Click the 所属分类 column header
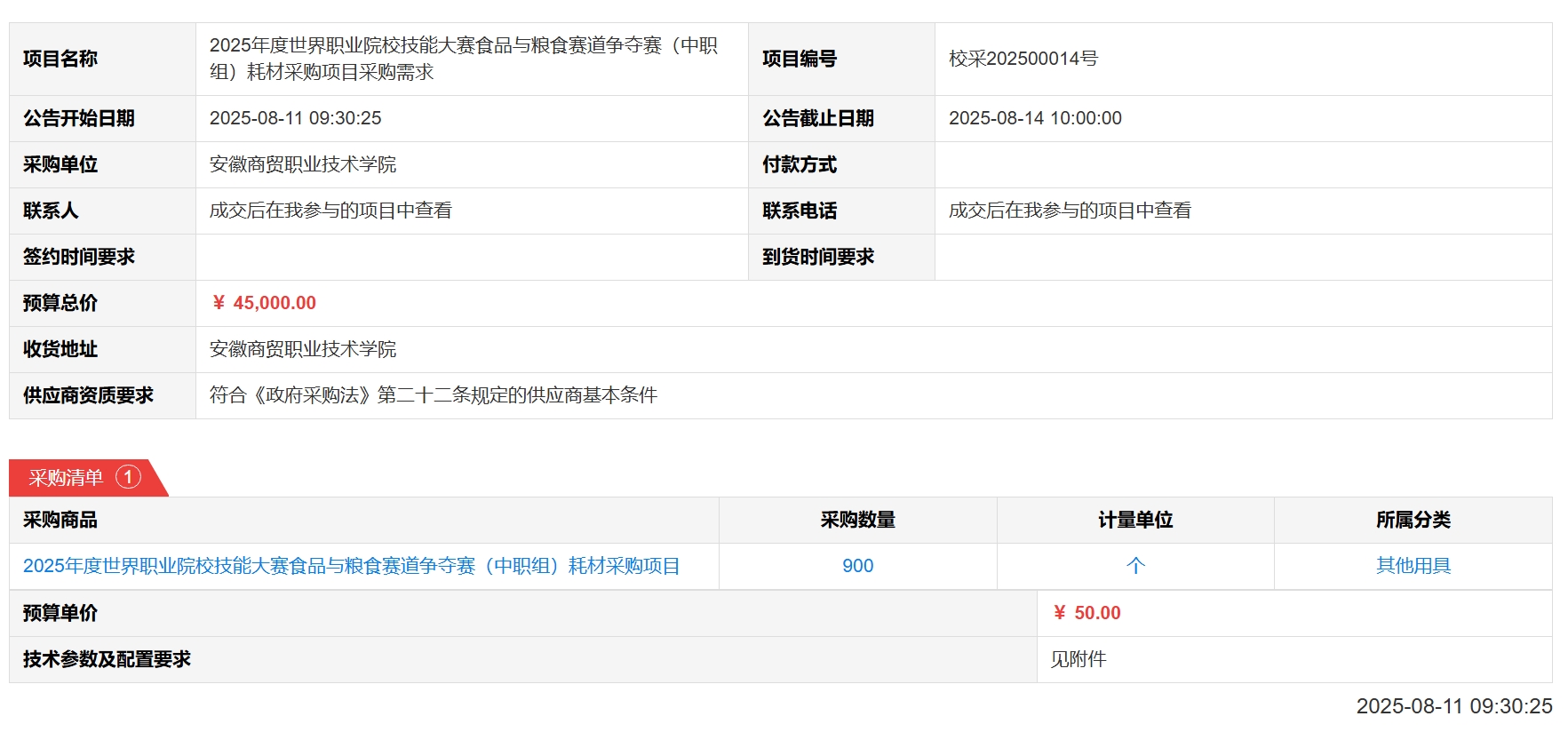This screenshot has width=1568, height=756. point(1413,520)
